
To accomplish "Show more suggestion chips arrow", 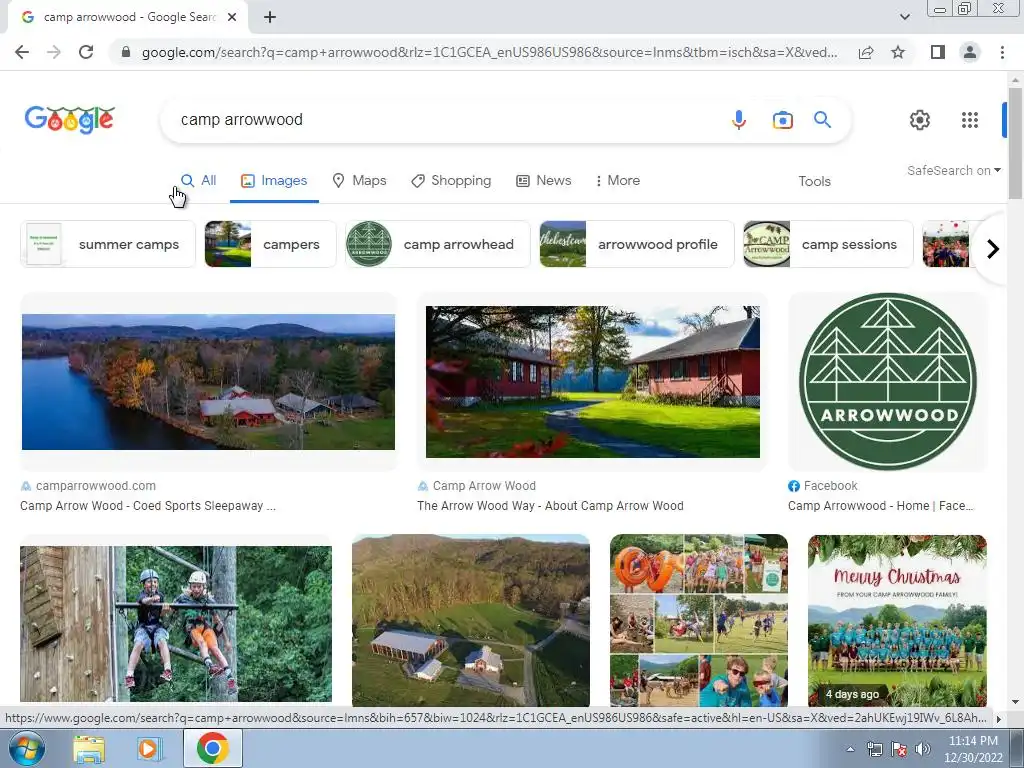I will pos(993,249).
